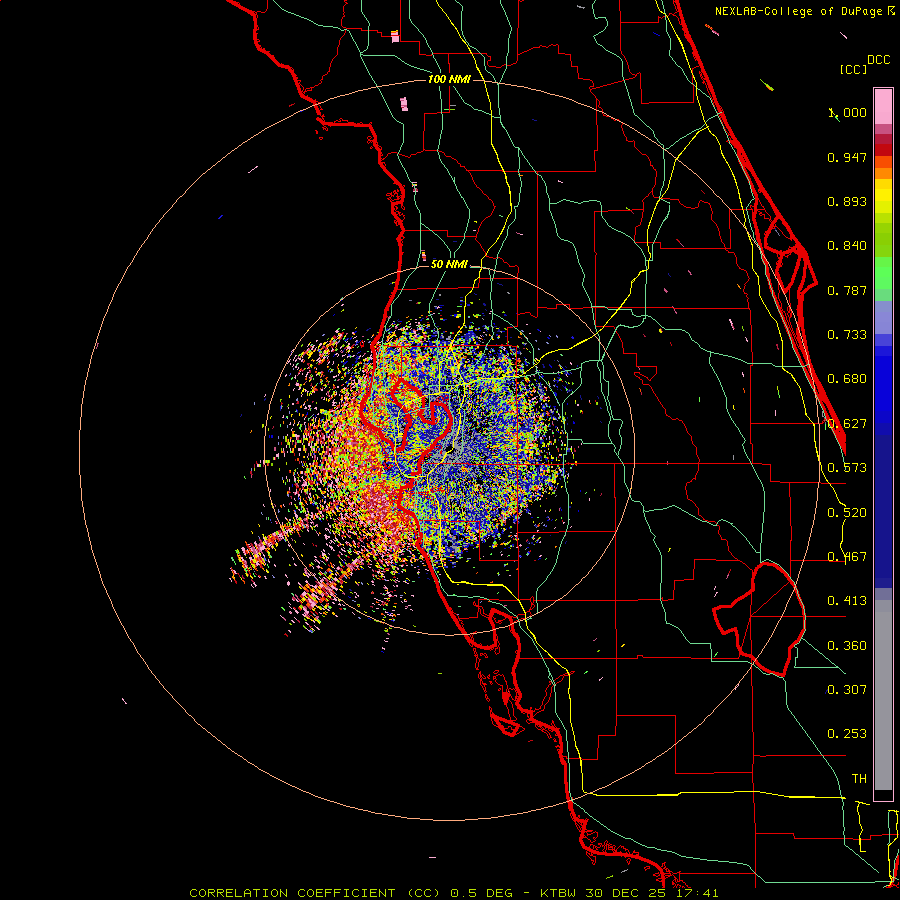The height and width of the screenshot is (900, 900).
Task: Pick the orange segment of color bar
Action: point(883,173)
